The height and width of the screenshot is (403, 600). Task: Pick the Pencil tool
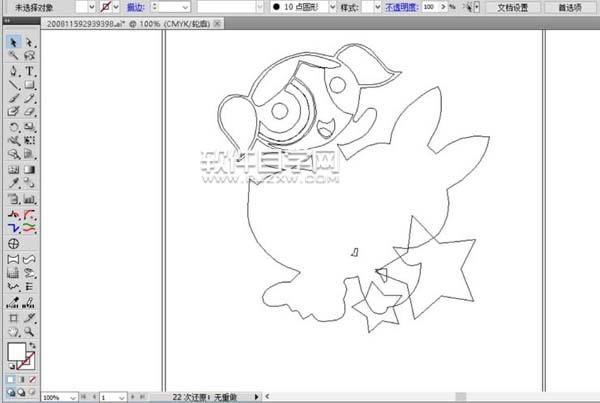(29, 98)
